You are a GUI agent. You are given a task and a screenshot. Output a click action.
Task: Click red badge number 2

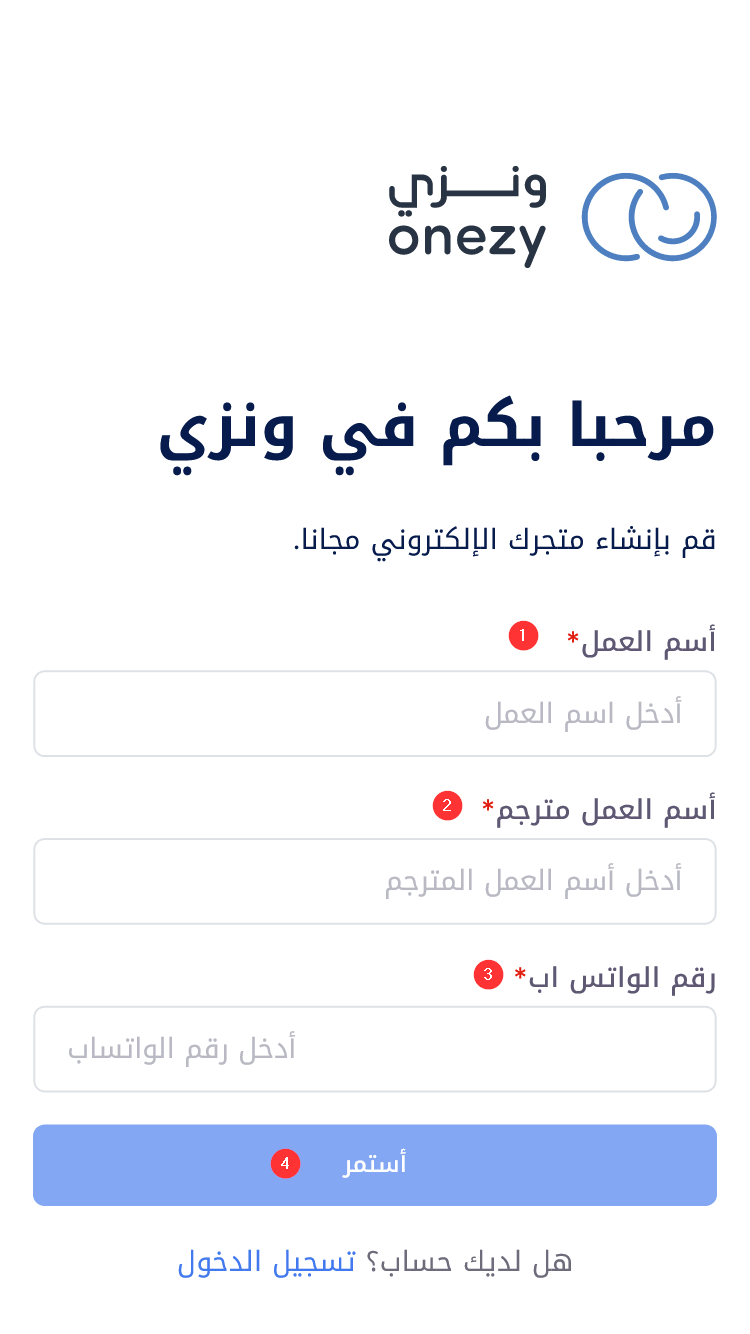click(x=447, y=805)
